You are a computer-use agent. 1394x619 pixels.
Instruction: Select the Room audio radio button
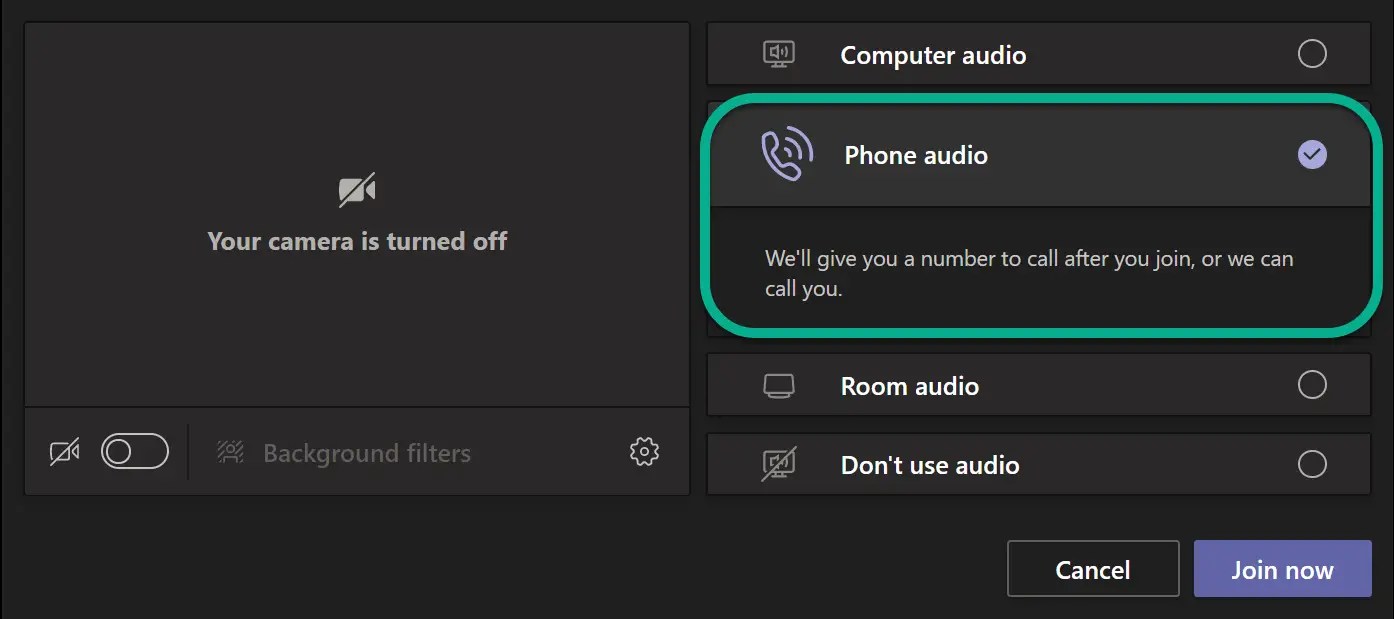(1312, 385)
